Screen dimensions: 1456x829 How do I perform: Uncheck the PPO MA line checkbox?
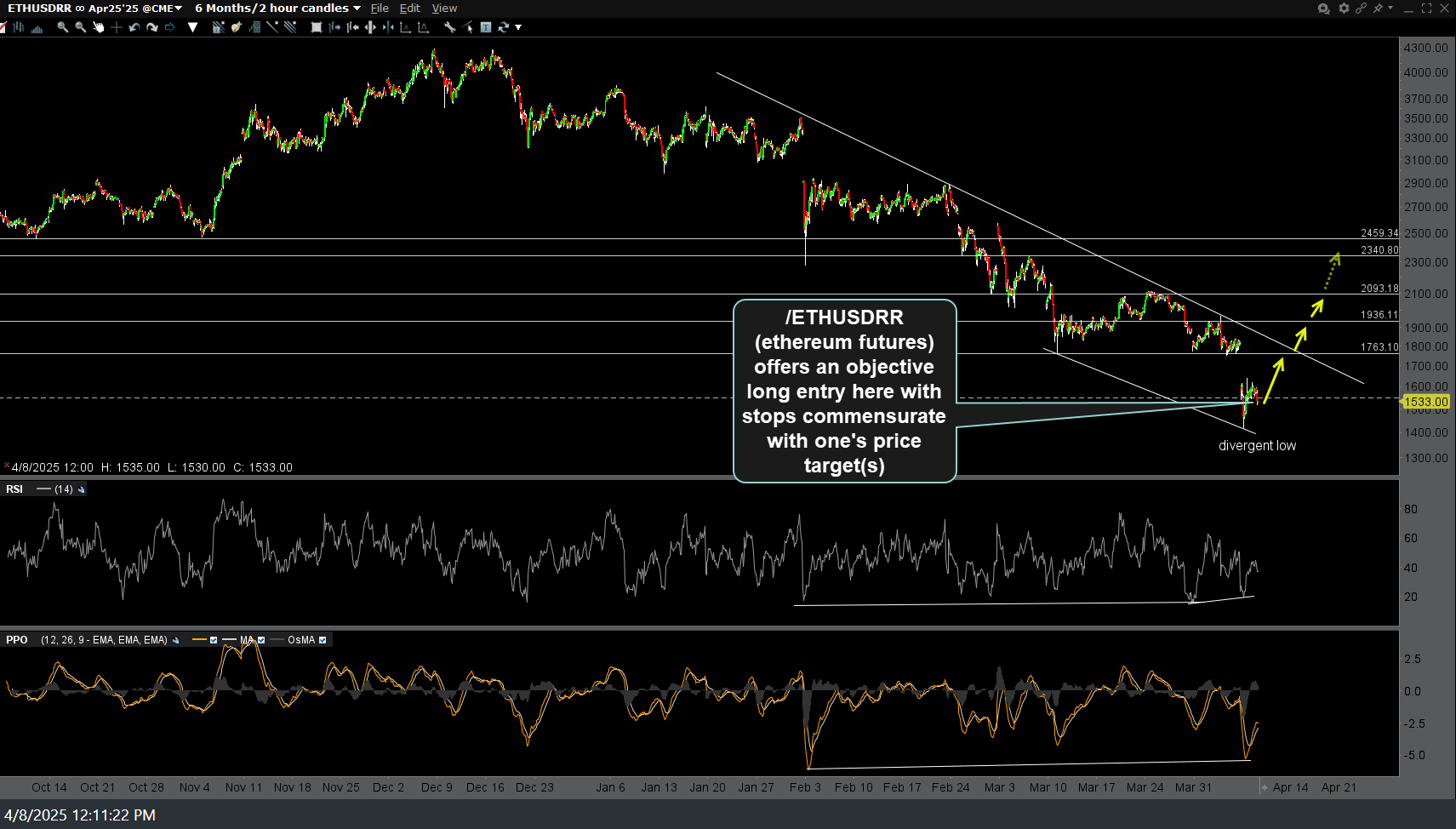(x=261, y=640)
